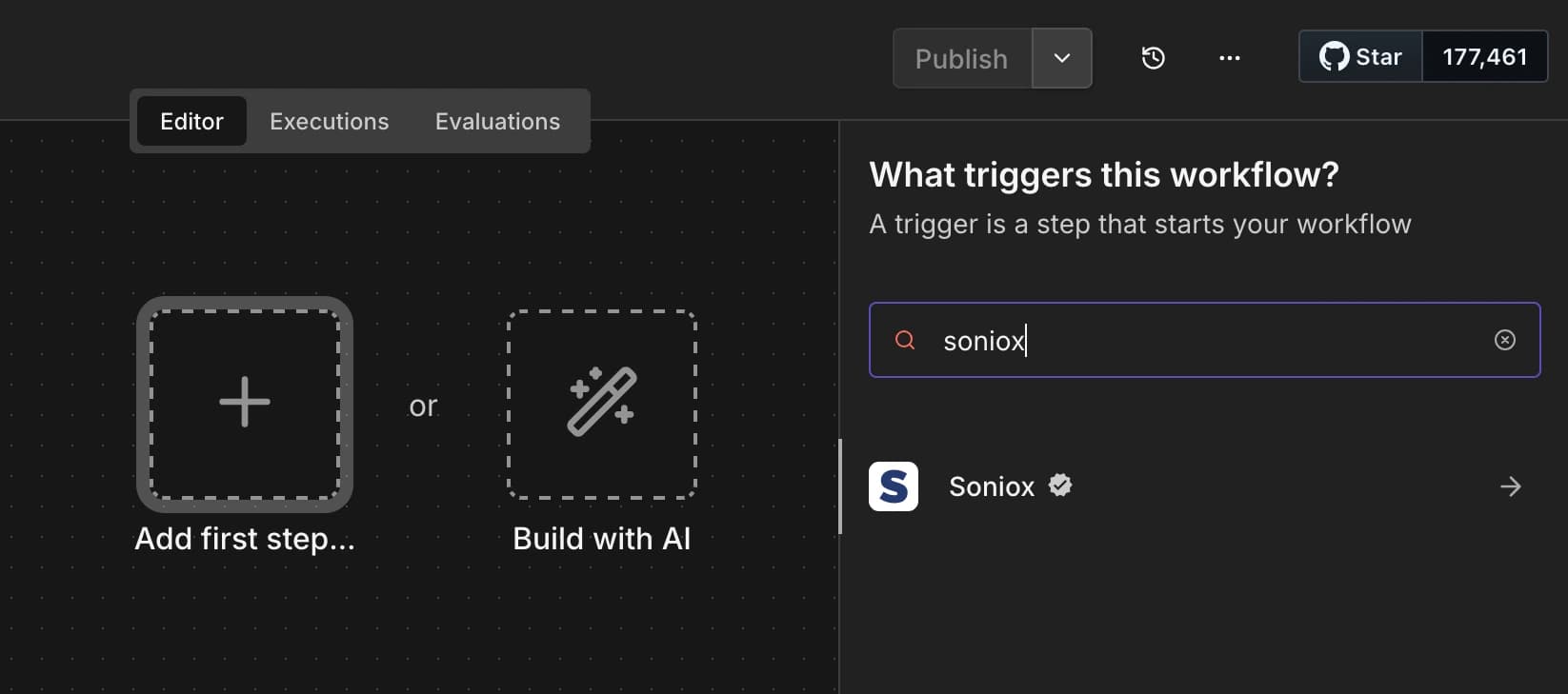Click the 177,461 star count

coord(1484,56)
